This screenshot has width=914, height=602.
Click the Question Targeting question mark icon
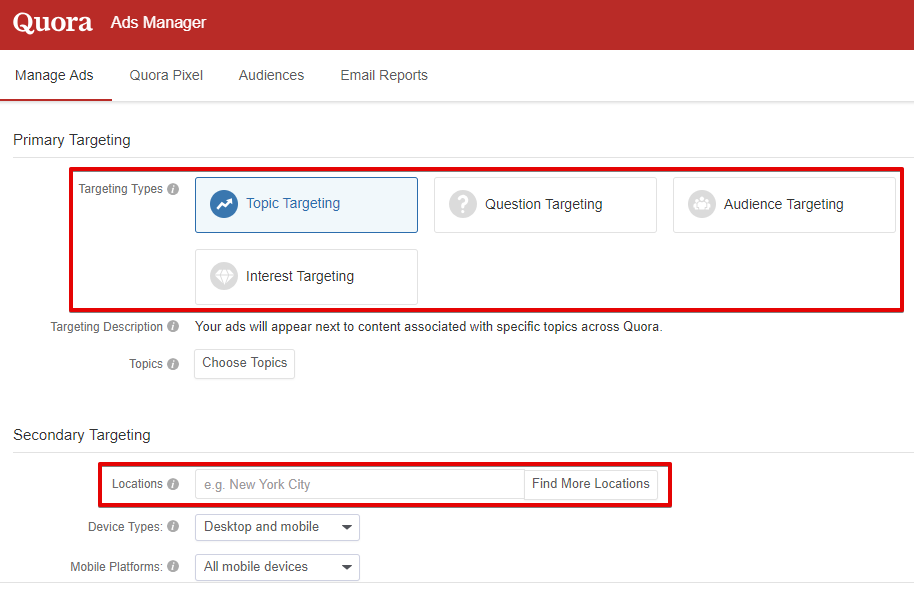[x=463, y=204]
